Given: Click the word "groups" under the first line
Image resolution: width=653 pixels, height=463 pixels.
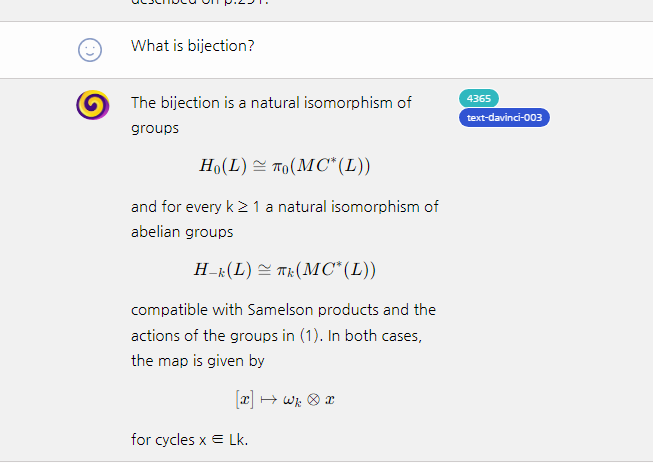Looking at the screenshot, I should 155,129.
